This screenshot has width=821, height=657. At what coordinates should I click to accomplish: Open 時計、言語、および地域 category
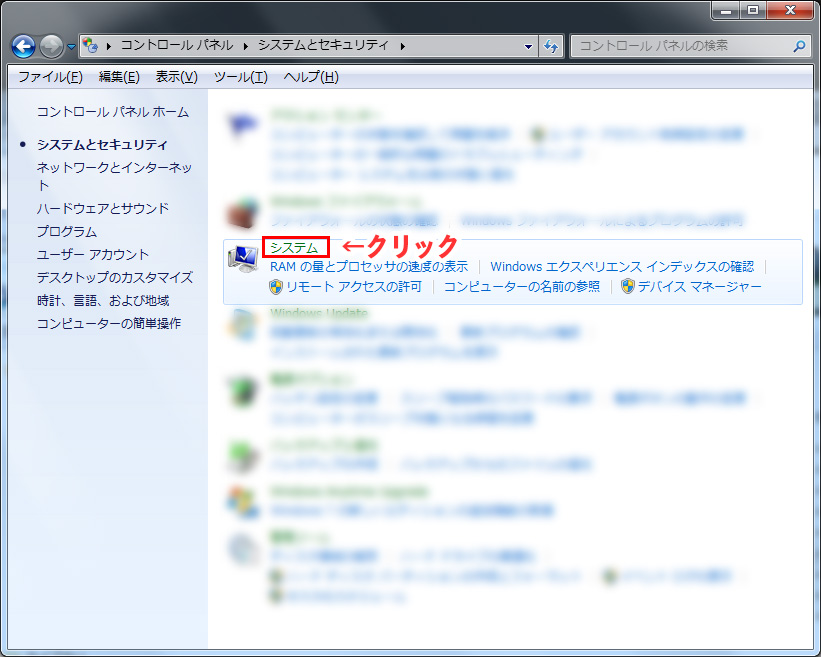pos(103,300)
